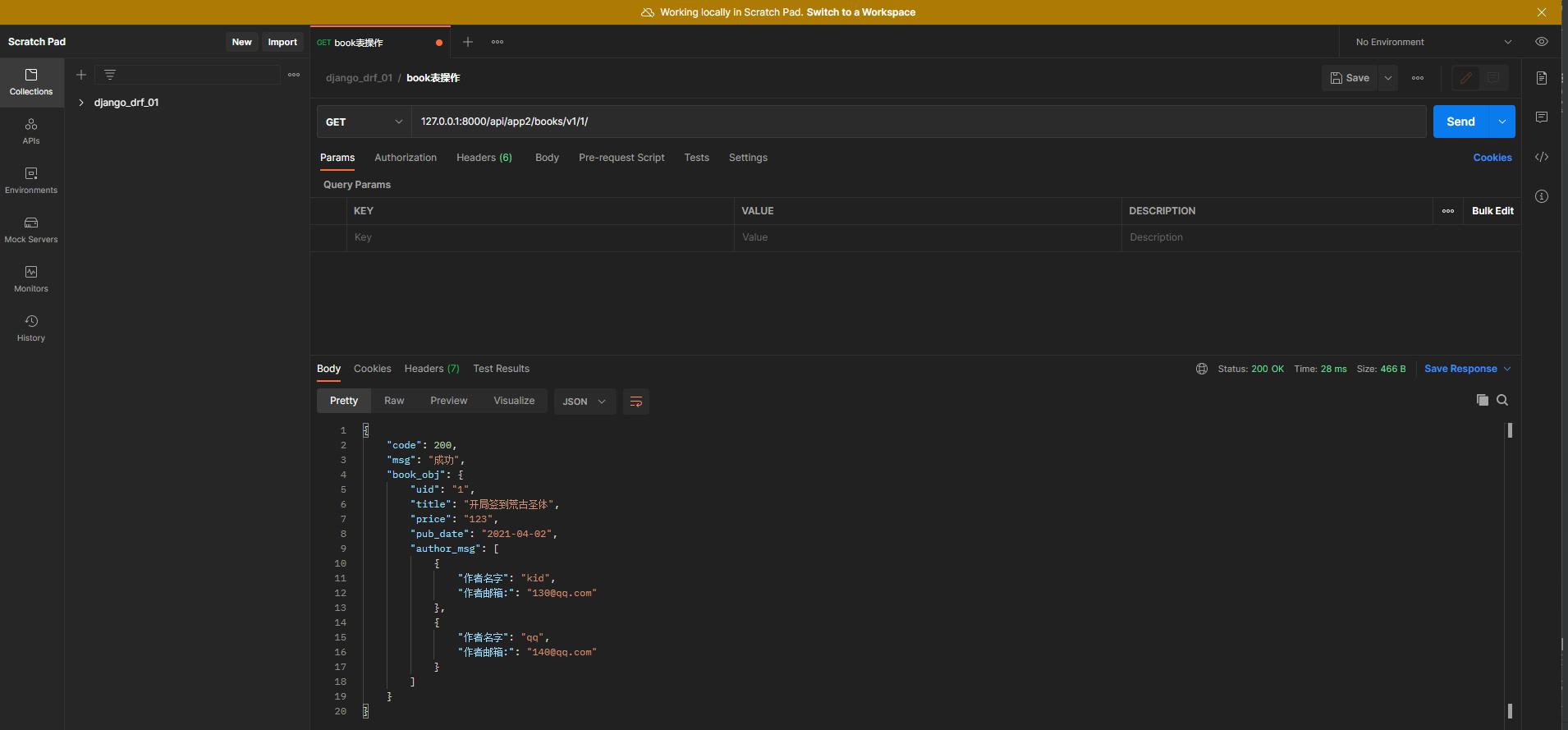This screenshot has height=730, width=1568.
Task: Open the response Headers (7) tab
Action: coord(432,369)
